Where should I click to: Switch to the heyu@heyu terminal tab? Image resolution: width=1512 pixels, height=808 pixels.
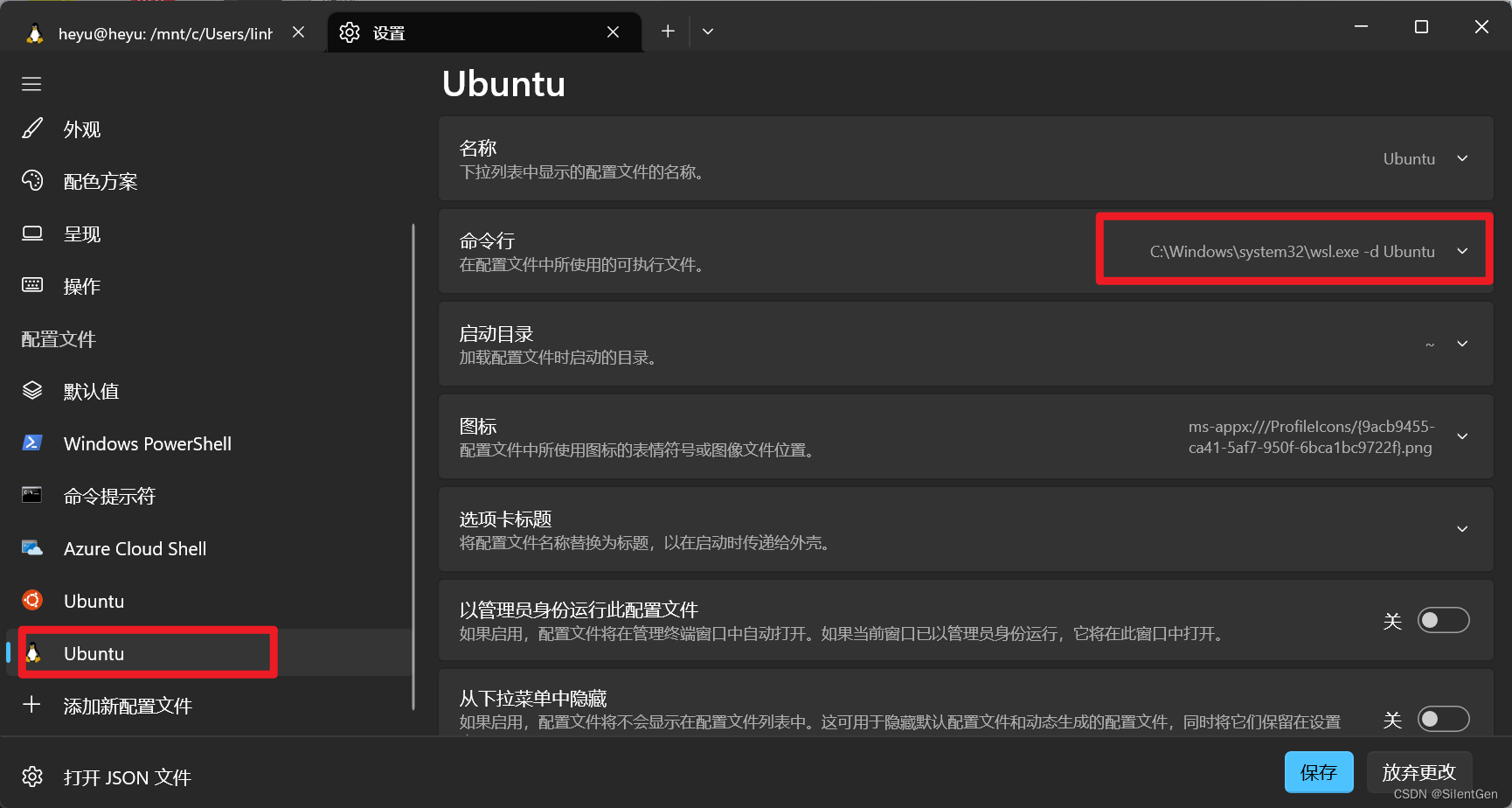[165, 32]
